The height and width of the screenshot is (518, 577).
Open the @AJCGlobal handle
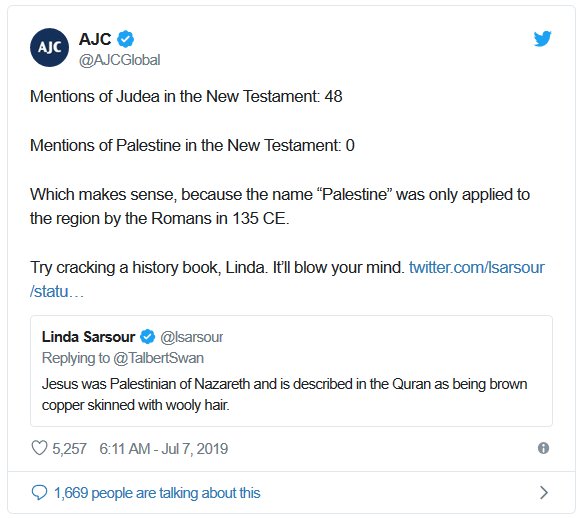120,60
